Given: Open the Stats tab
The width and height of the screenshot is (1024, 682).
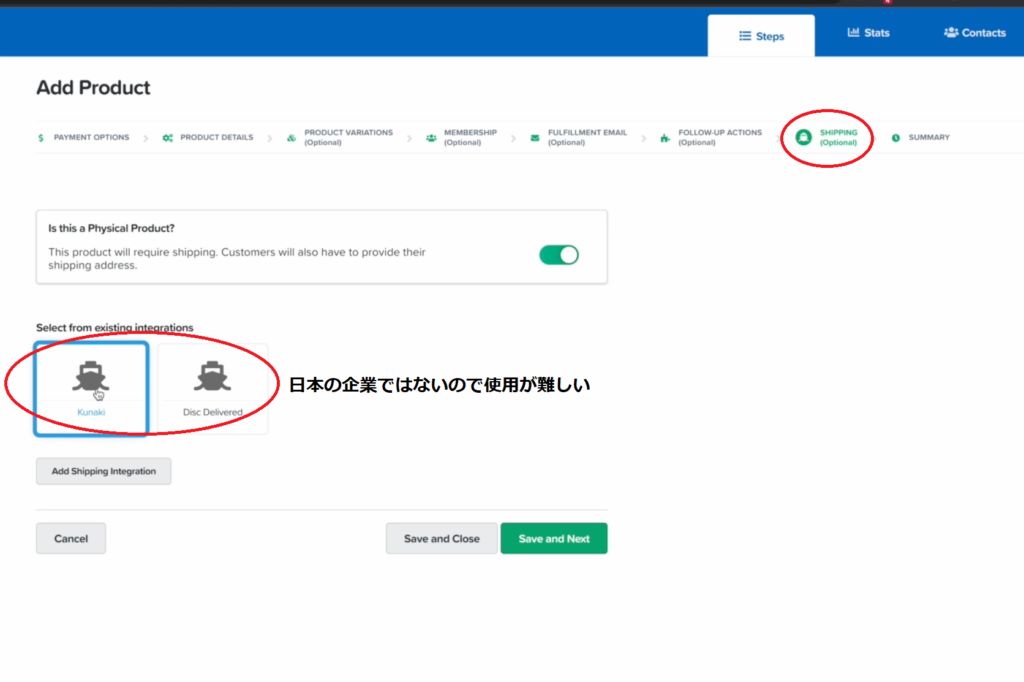Looking at the screenshot, I should (869, 33).
